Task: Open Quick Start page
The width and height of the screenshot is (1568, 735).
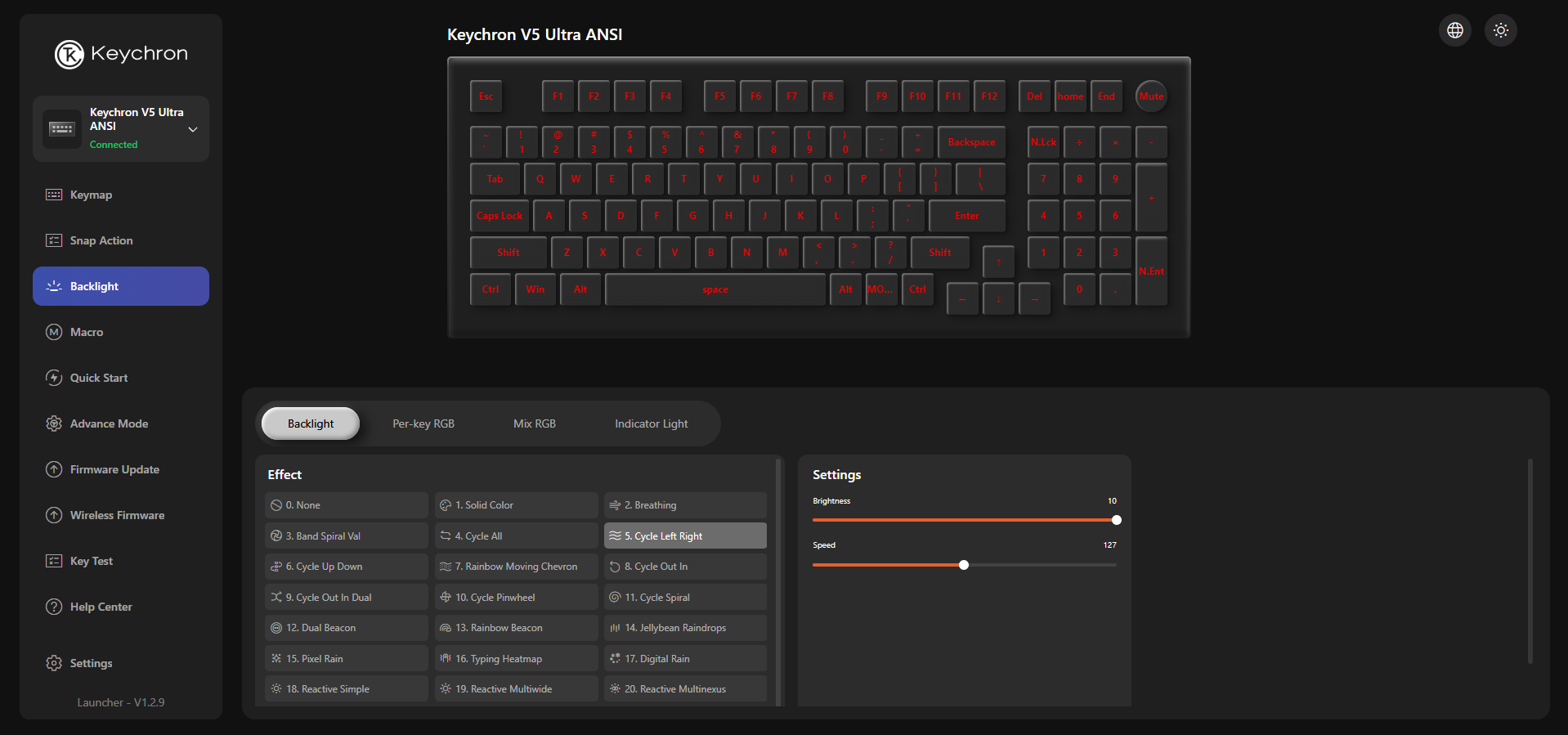Action: coord(121,378)
